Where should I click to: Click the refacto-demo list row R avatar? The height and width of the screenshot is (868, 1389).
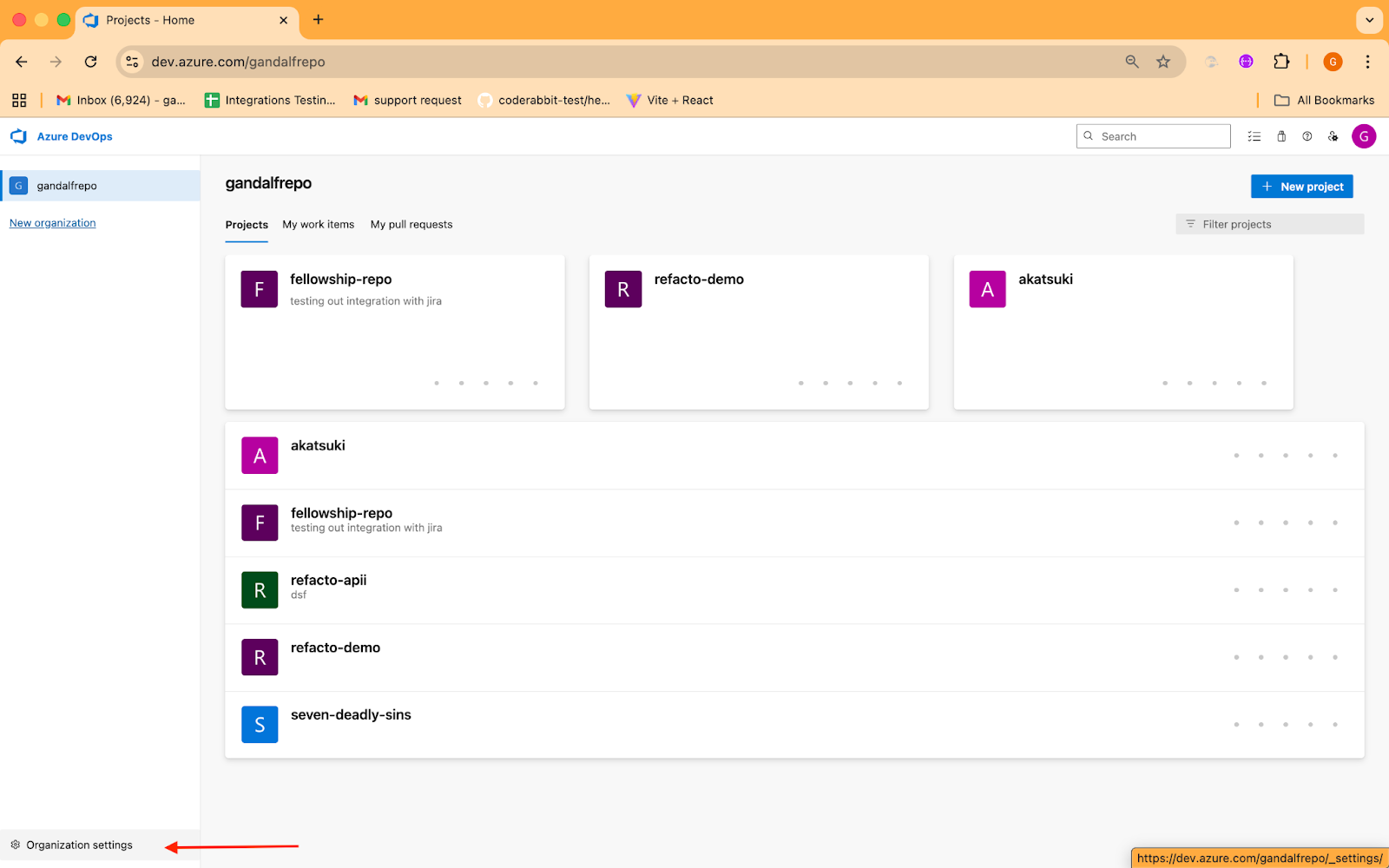[260, 657]
